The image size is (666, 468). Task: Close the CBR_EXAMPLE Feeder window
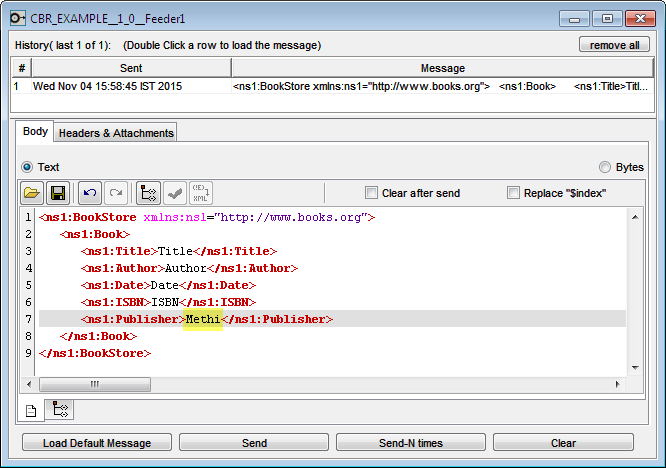pos(641,19)
